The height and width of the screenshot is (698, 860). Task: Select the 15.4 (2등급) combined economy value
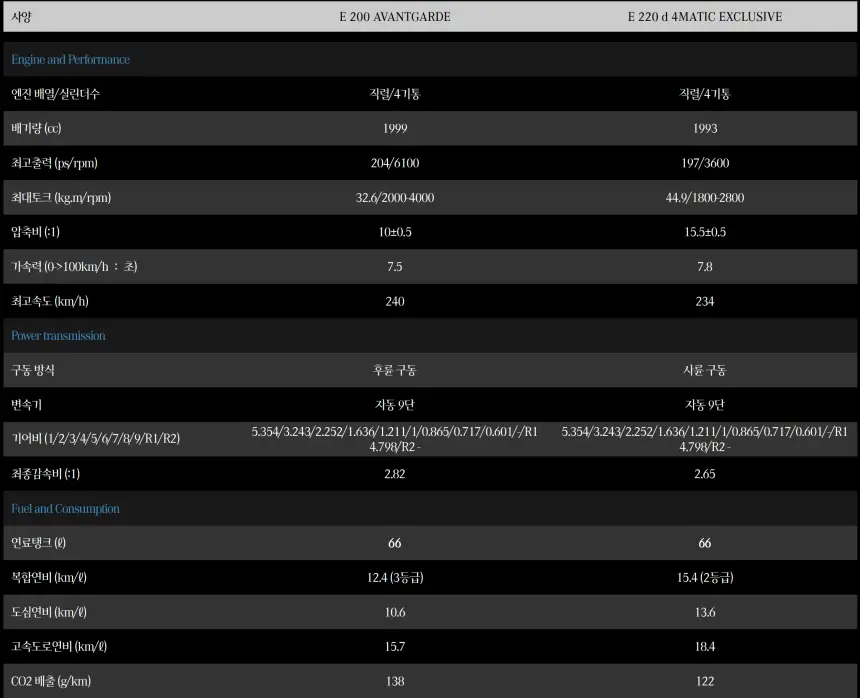(x=705, y=577)
